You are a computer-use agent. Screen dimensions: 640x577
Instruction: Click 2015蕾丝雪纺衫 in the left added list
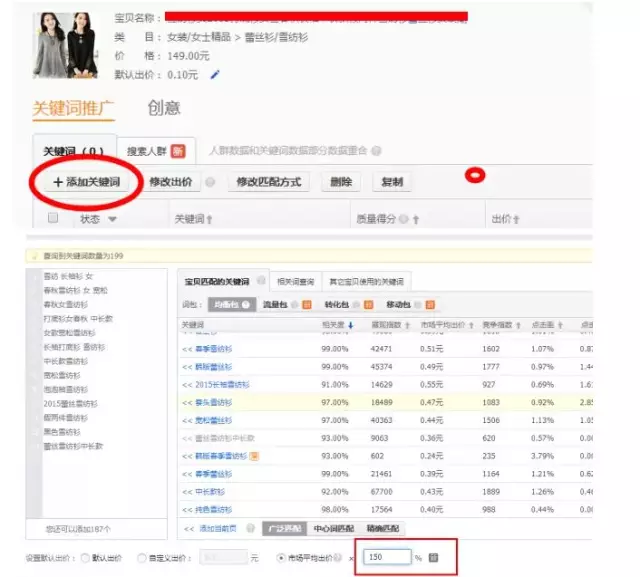(71, 404)
